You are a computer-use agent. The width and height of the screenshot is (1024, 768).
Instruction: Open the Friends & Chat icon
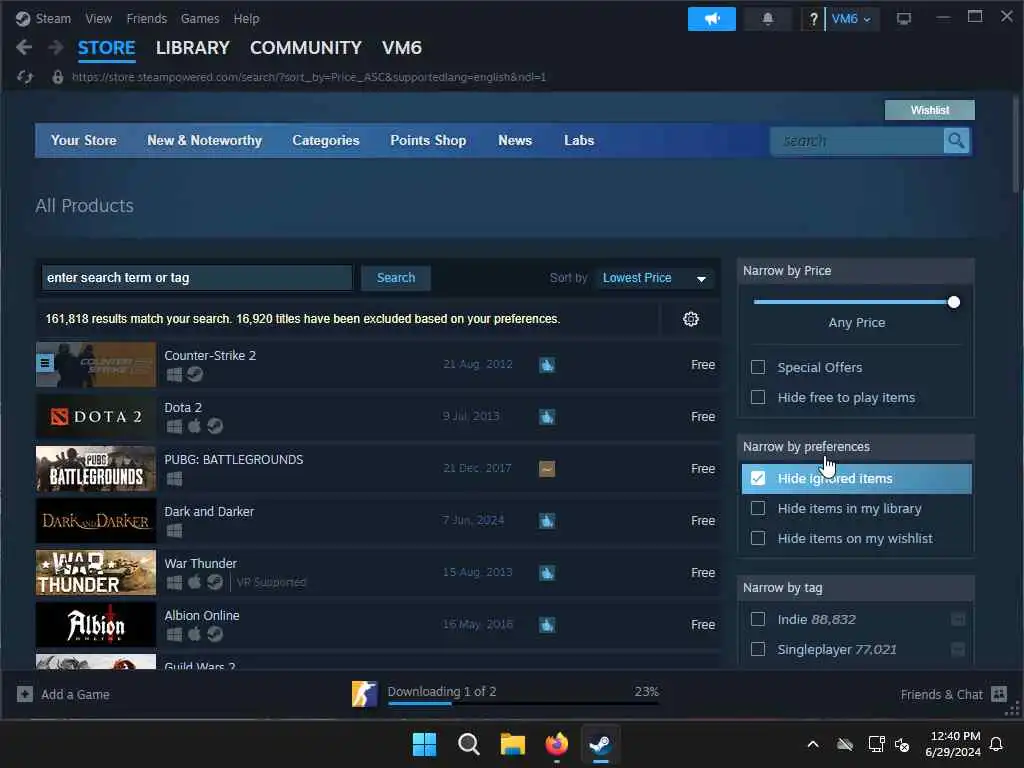click(x=999, y=694)
